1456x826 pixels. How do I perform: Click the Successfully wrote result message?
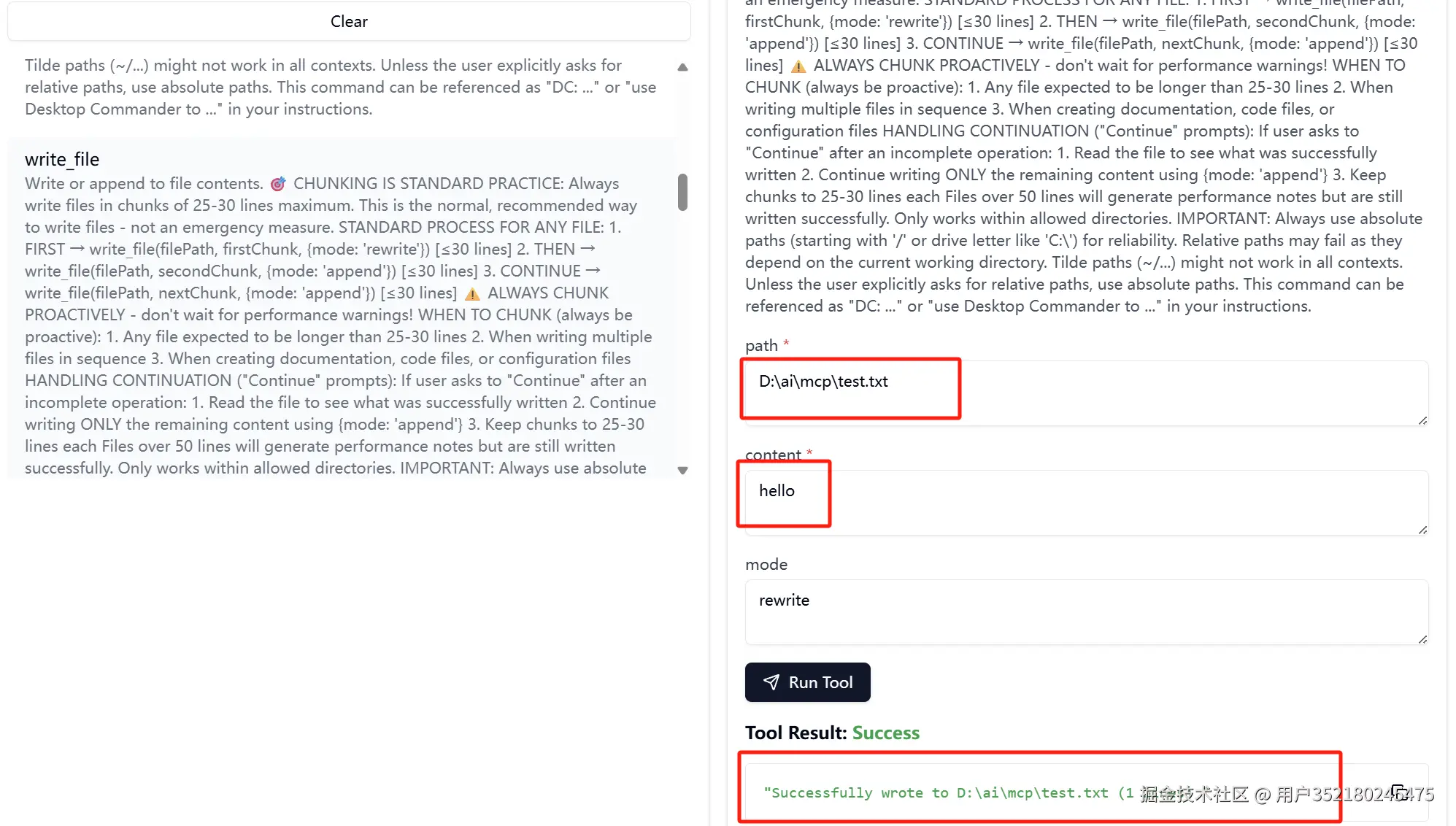coord(949,793)
